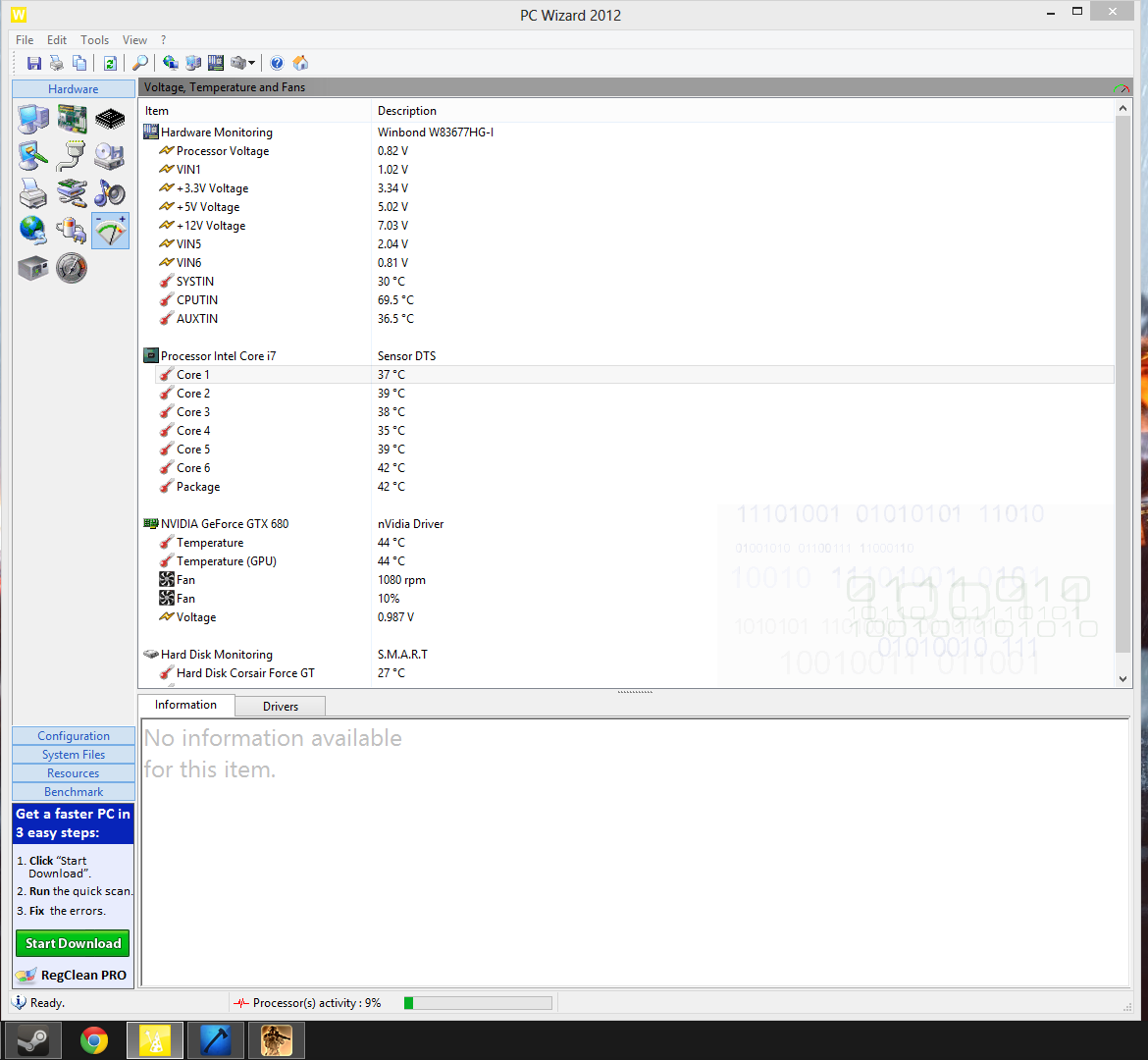Select the NVIDIA GeForce GTX 680 row

click(x=628, y=524)
